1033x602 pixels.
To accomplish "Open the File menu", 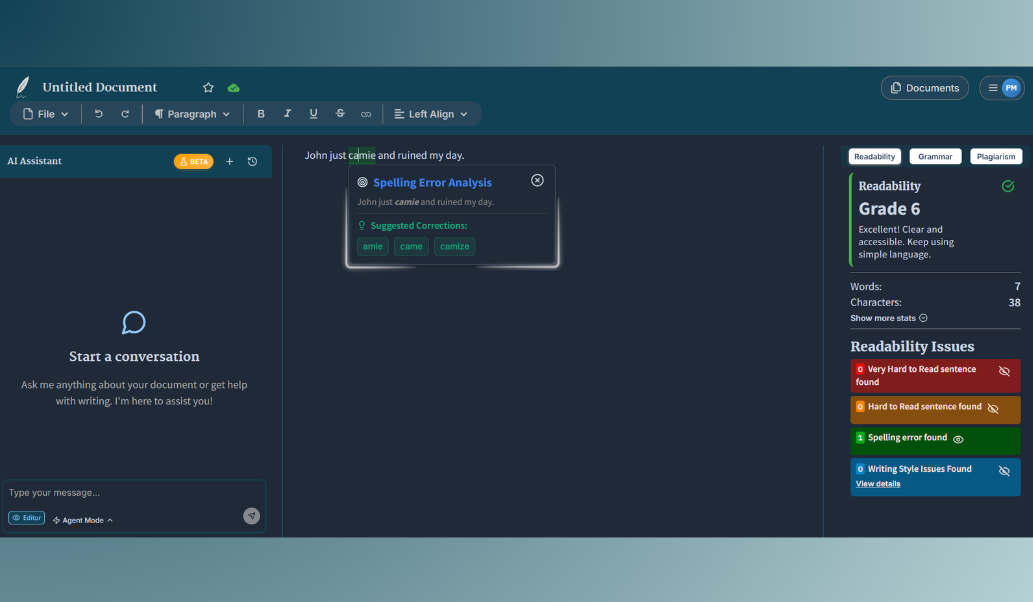I will (x=44, y=113).
